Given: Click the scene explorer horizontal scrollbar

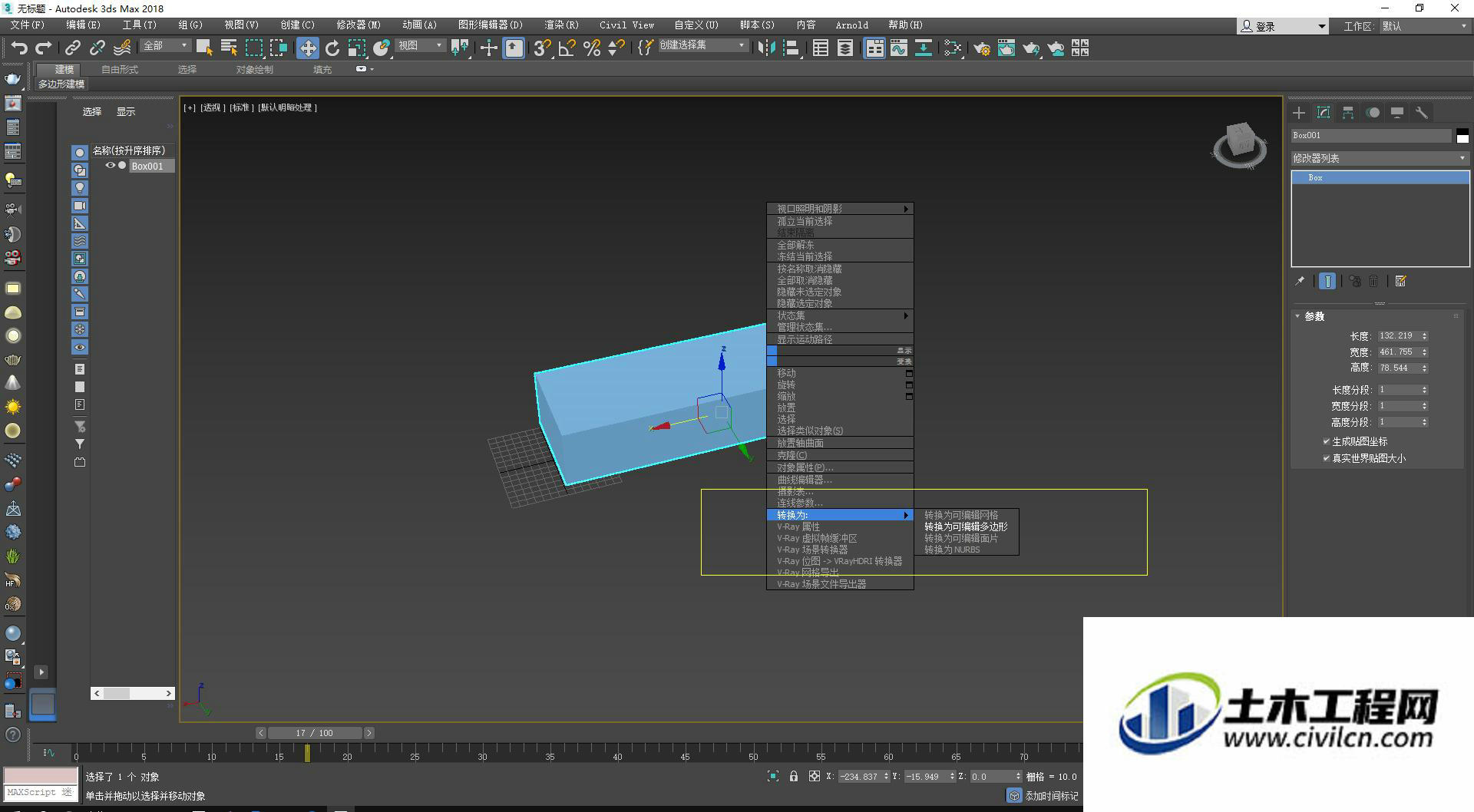Looking at the screenshot, I should point(133,693).
